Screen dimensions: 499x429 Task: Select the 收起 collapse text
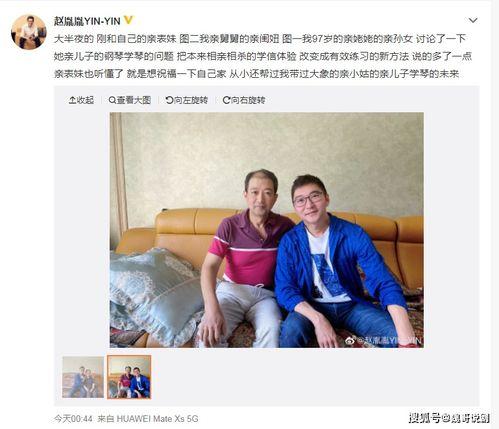coord(85,100)
